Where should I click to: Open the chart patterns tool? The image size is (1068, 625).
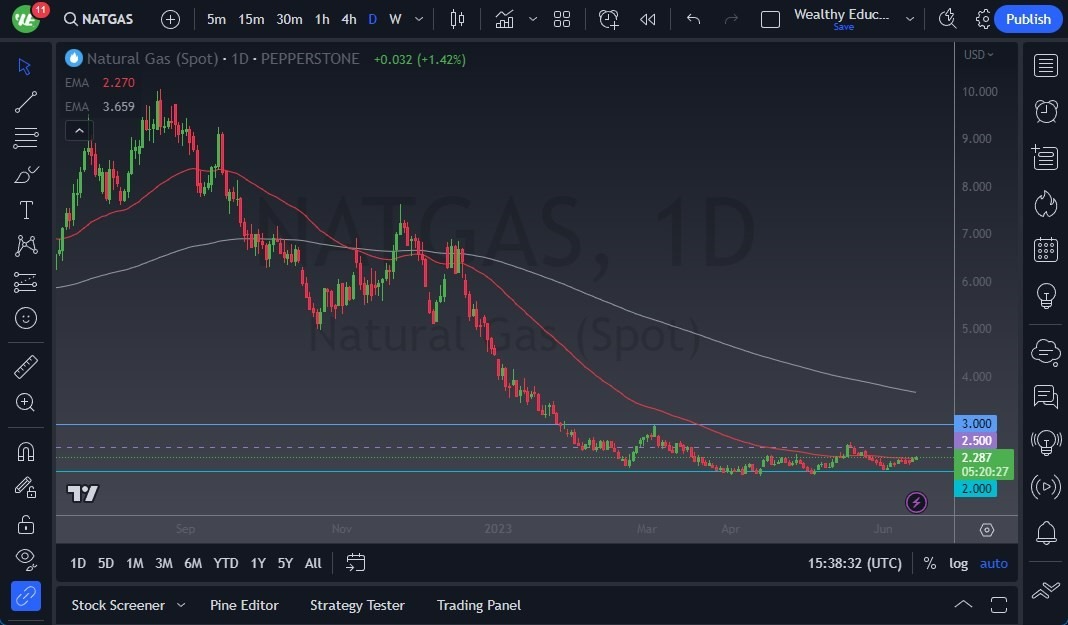pos(25,246)
